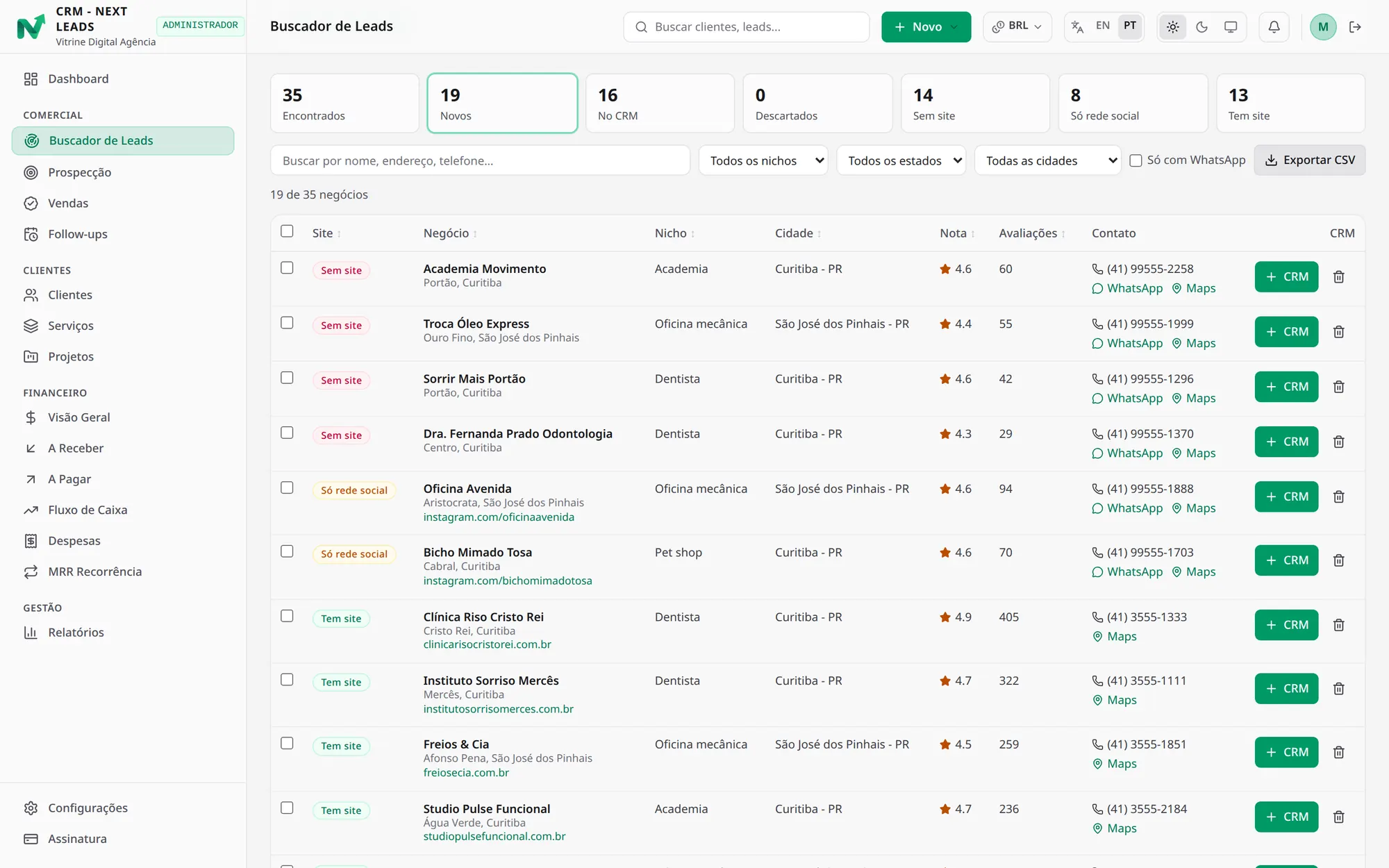Click the logout icon

point(1355,27)
